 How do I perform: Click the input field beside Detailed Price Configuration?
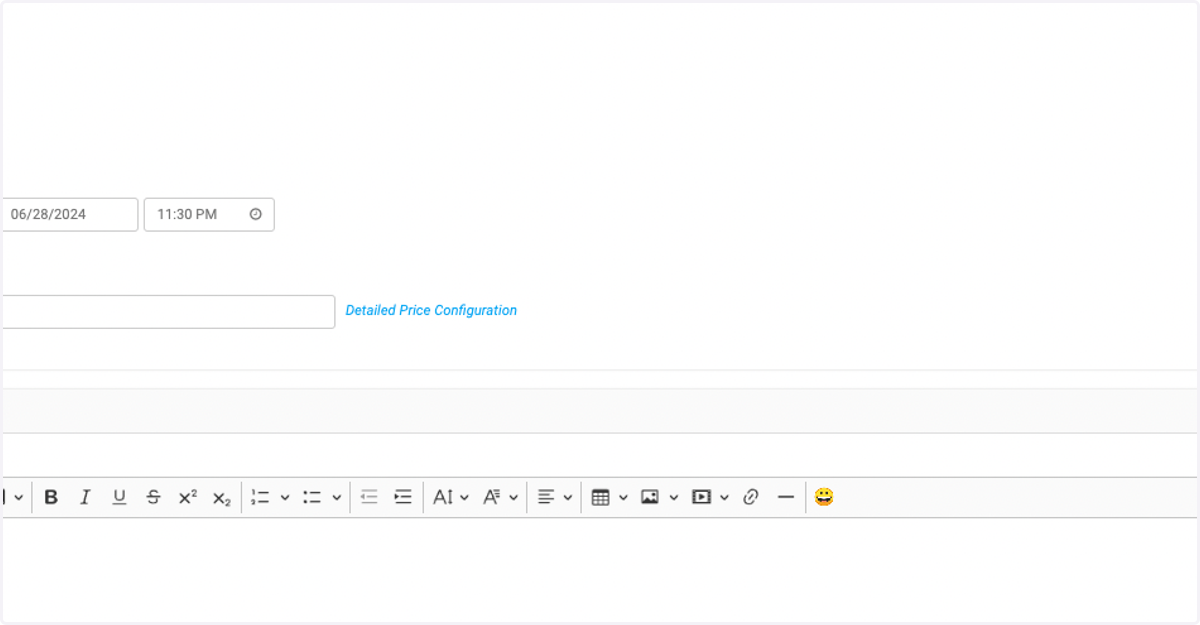(x=167, y=312)
